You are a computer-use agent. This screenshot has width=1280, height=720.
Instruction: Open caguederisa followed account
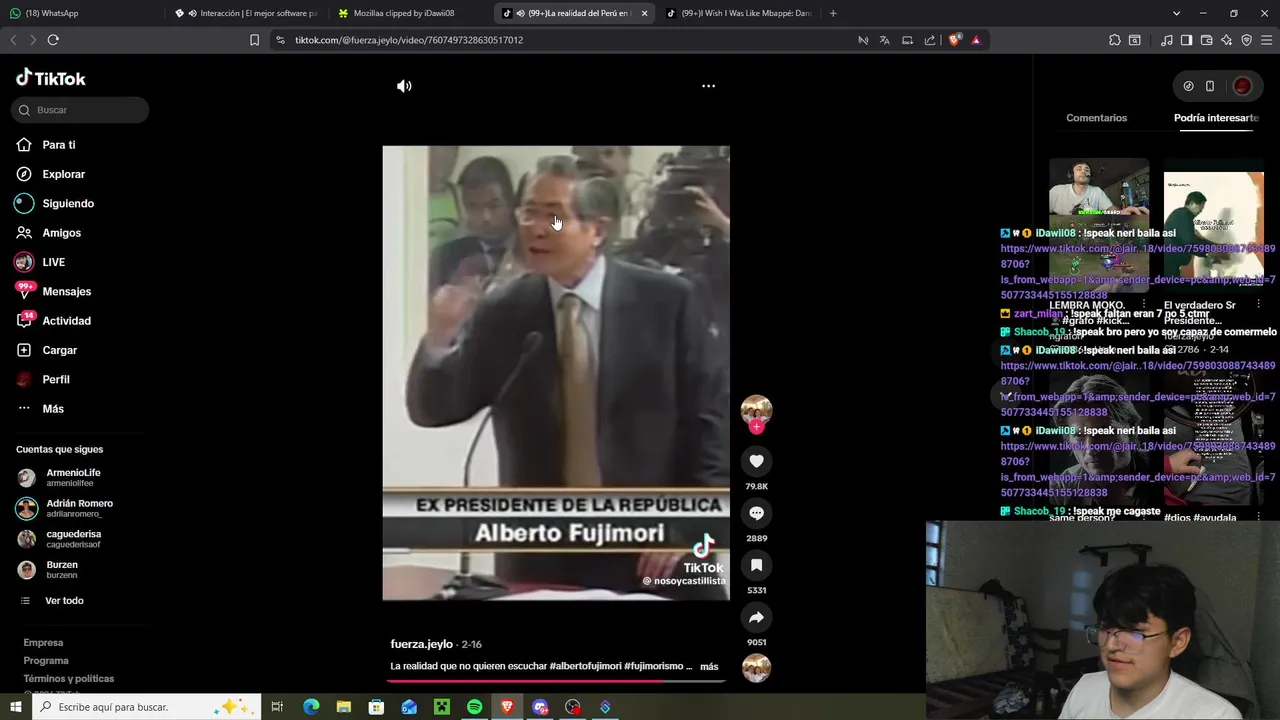[60, 539]
